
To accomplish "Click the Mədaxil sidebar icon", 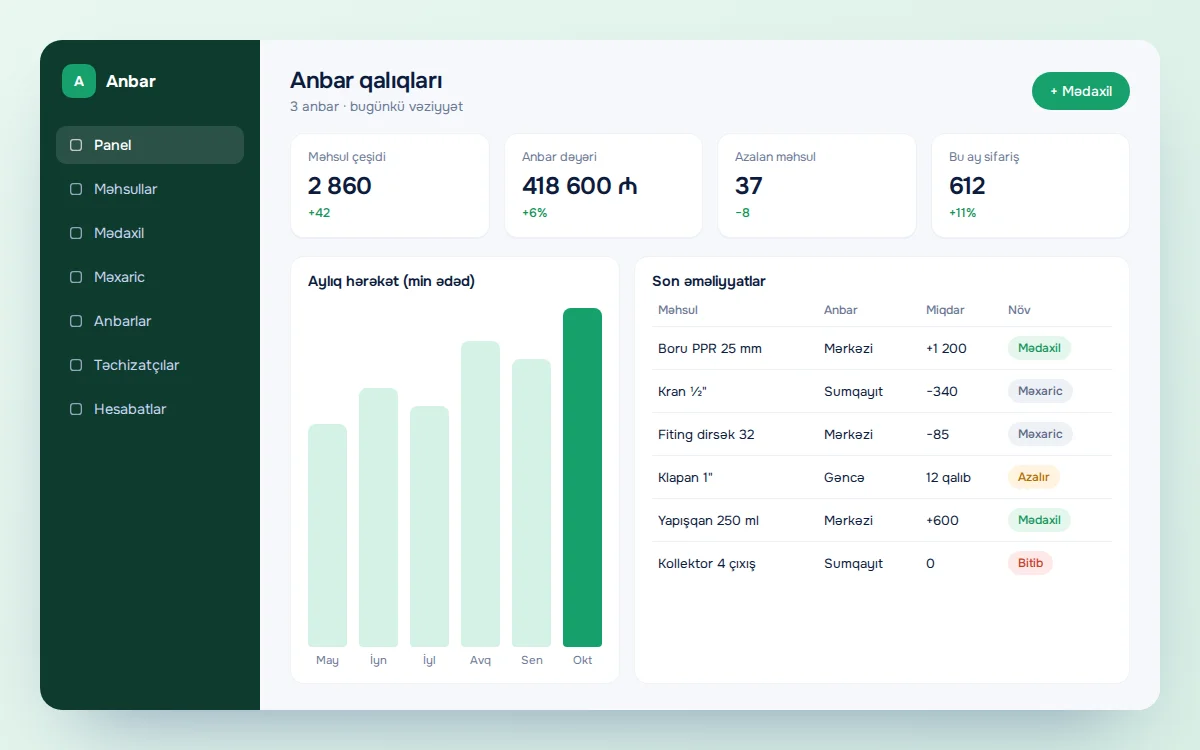I will click(76, 233).
